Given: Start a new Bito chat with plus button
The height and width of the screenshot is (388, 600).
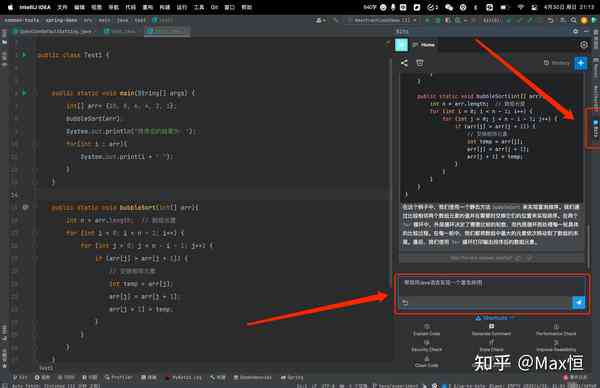Looking at the screenshot, I should tap(580, 63).
